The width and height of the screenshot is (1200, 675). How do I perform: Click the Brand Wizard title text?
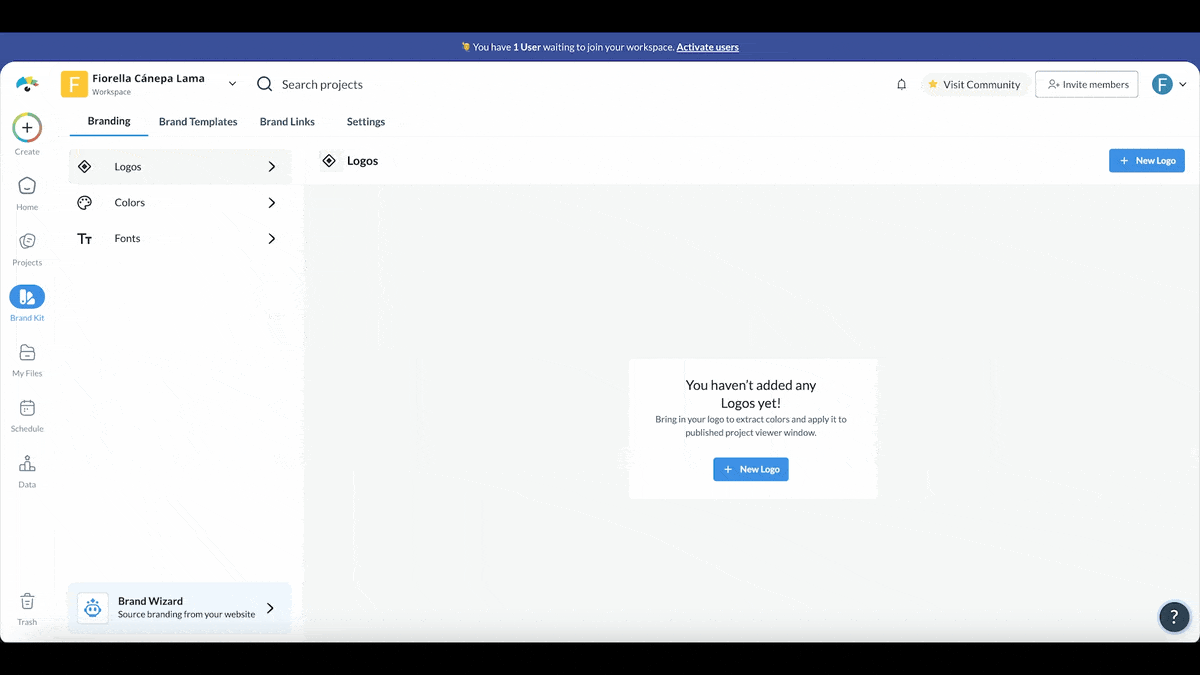pos(150,601)
